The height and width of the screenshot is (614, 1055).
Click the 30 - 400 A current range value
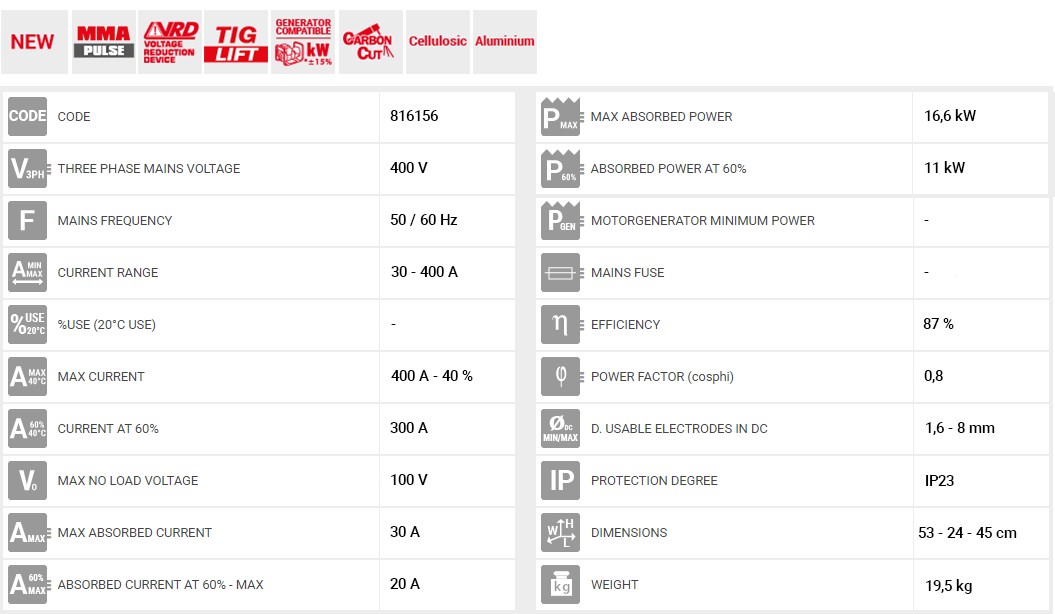pos(424,272)
